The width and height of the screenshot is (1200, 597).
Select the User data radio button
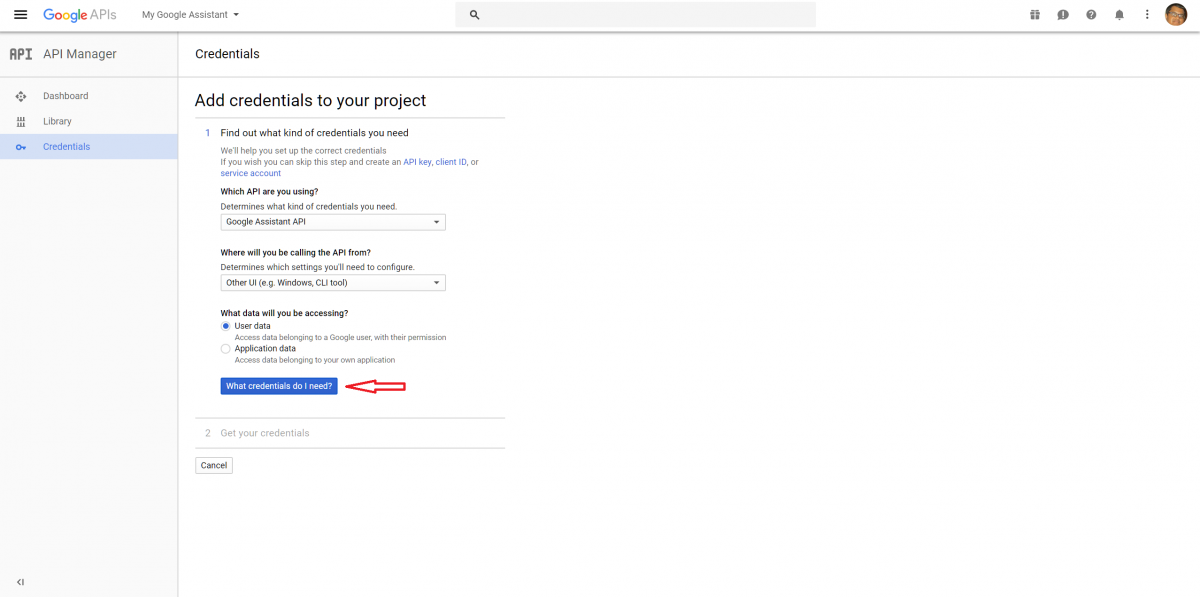(x=225, y=326)
